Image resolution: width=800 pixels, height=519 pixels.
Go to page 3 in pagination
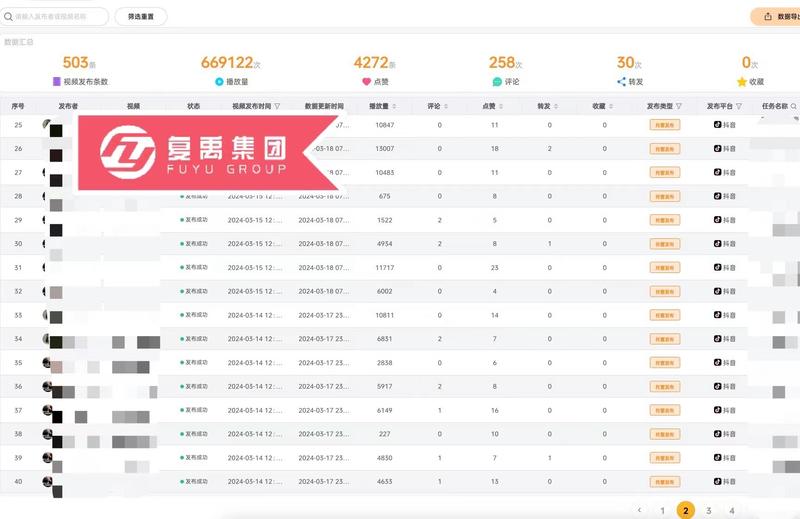[x=709, y=510]
